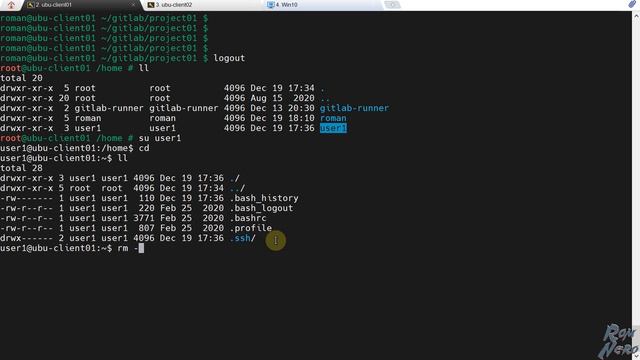
Task: Close the ubu-client01 tab
Action: tap(133, 5)
